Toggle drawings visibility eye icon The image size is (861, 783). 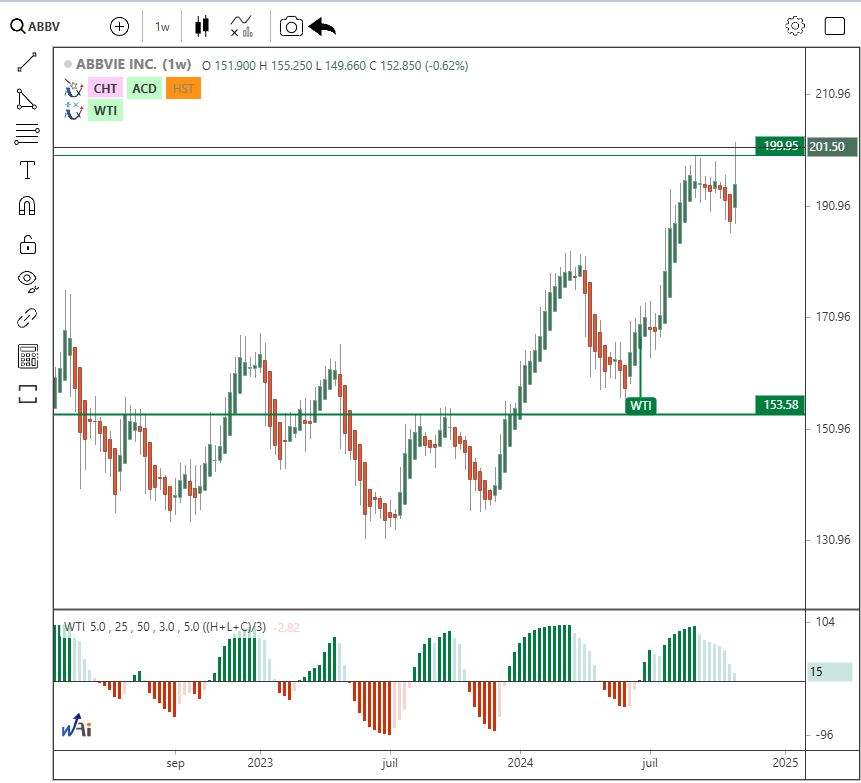point(27,280)
